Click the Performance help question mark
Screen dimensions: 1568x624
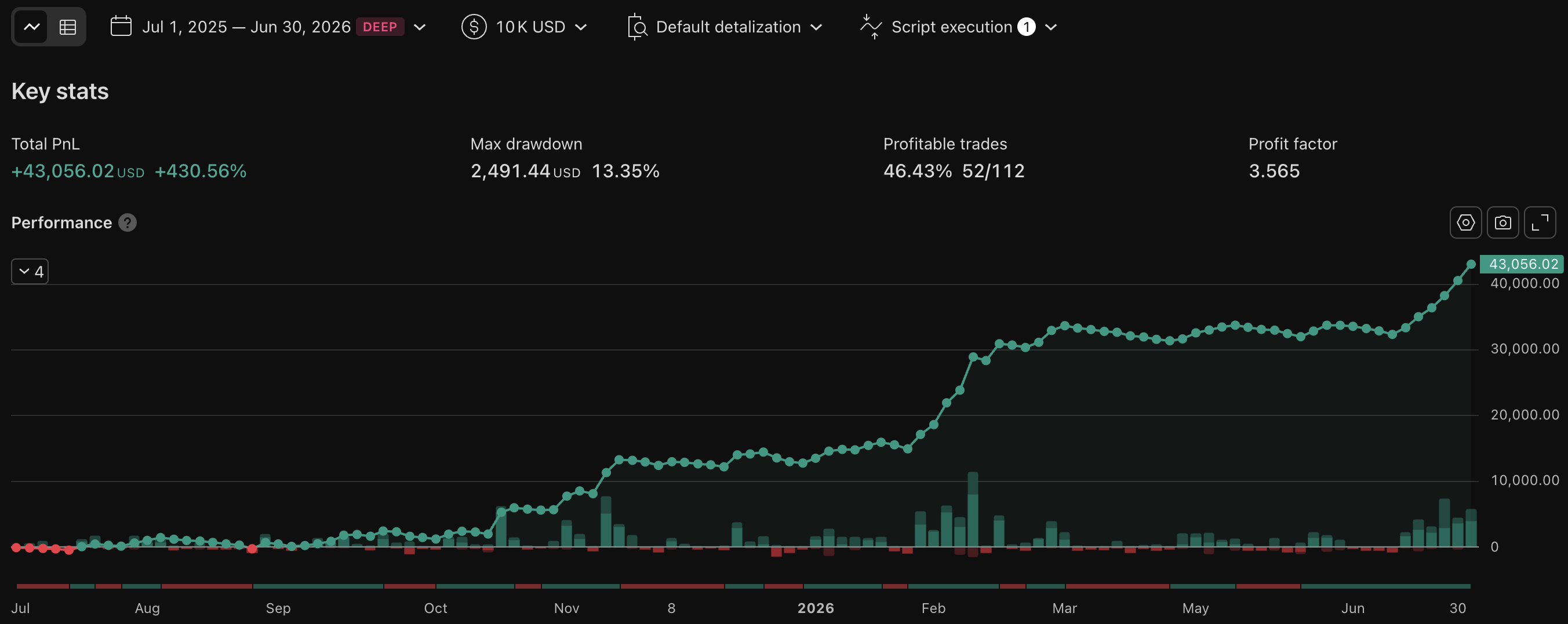(127, 222)
